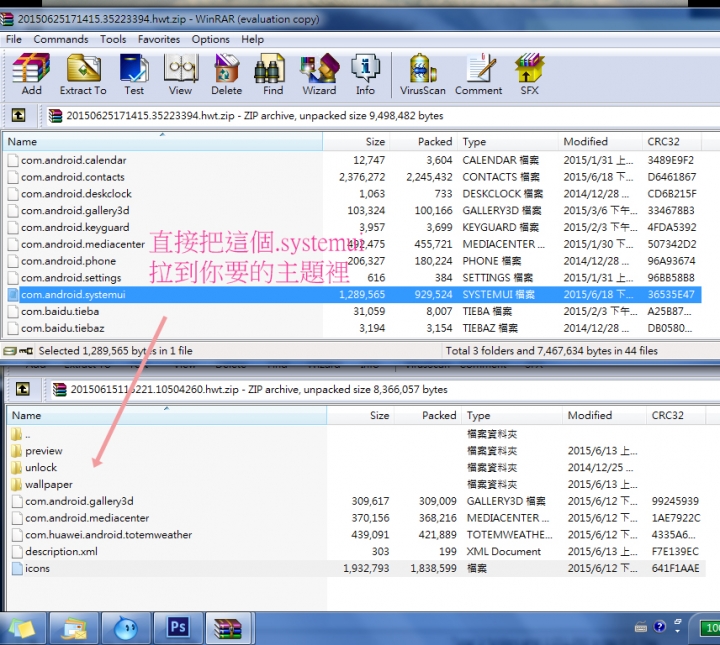
Task: Open the Help menu
Action: tap(253, 39)
